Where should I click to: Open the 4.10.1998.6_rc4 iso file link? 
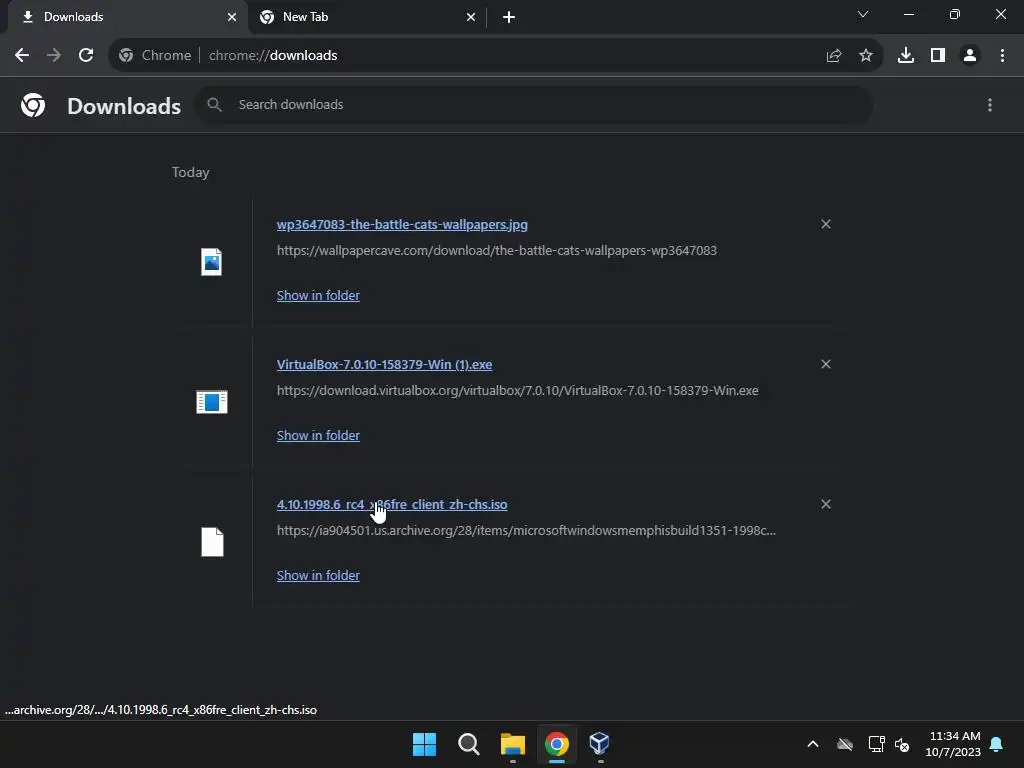(392, 505)
